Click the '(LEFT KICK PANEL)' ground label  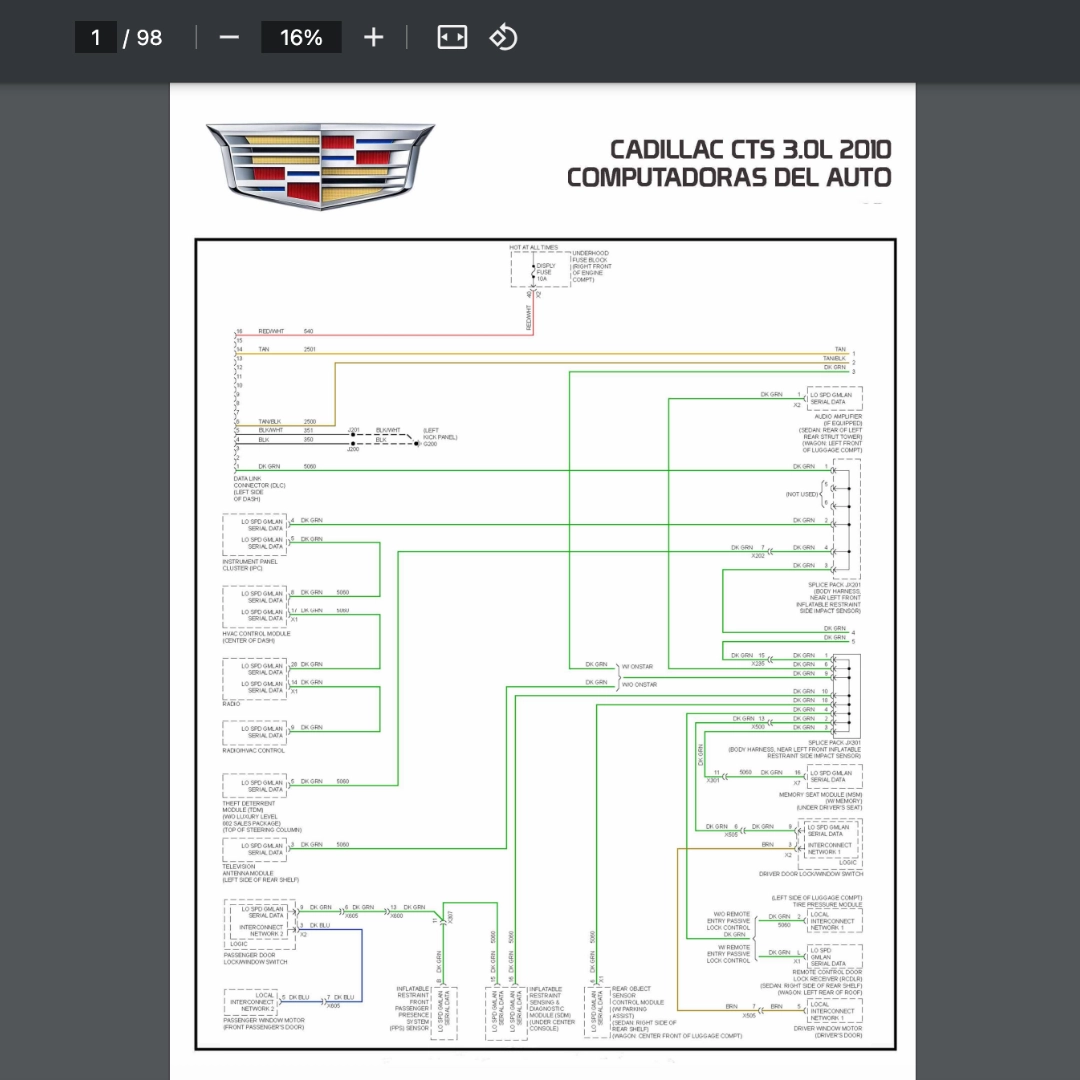coord(440,433)
